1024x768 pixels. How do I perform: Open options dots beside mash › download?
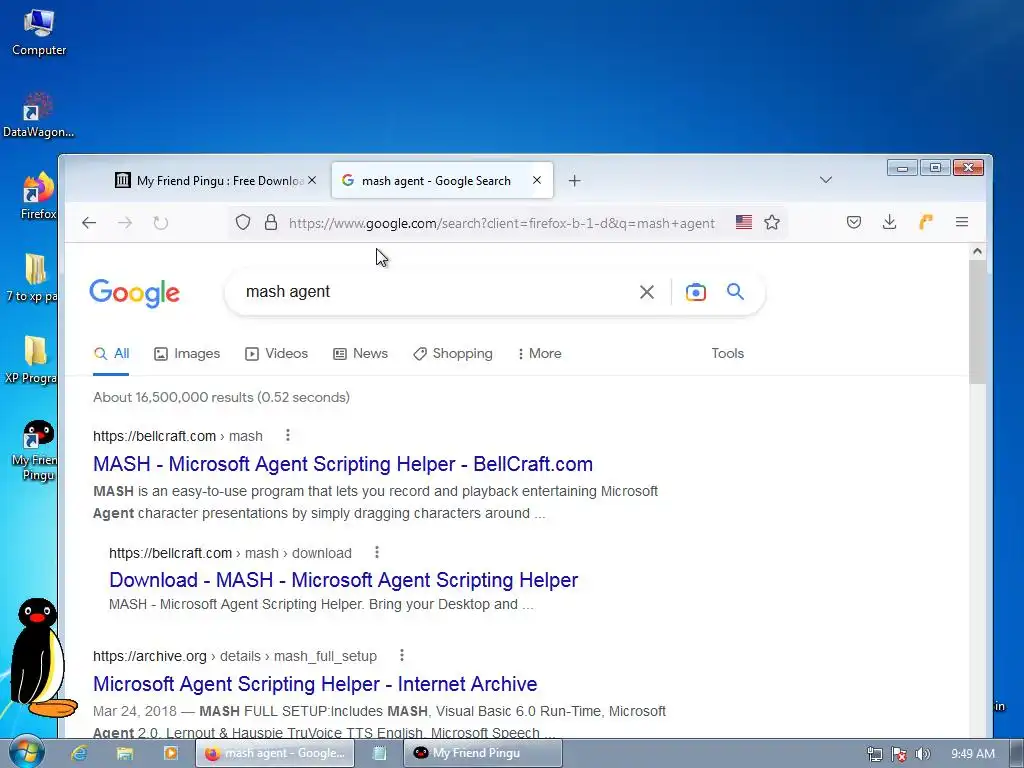[x=377, y=552]
